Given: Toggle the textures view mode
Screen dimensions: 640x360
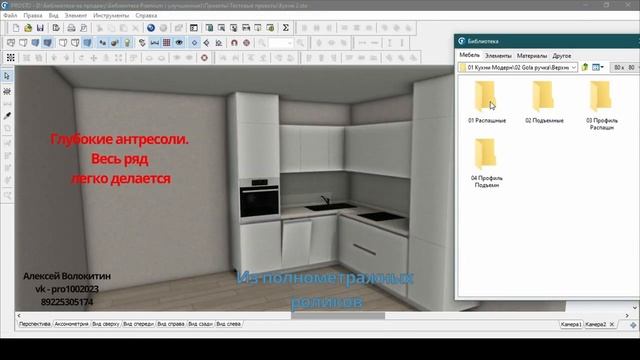Looking at the screenshot, I should click(x=48, y=43).
